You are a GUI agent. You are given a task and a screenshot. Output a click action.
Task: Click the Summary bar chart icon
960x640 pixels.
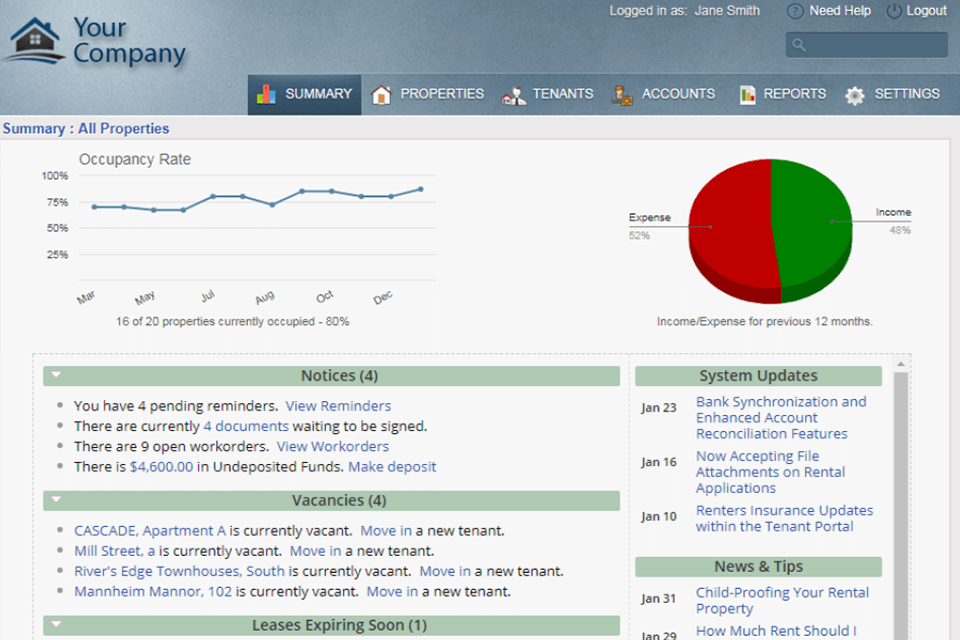coord(266,95)
